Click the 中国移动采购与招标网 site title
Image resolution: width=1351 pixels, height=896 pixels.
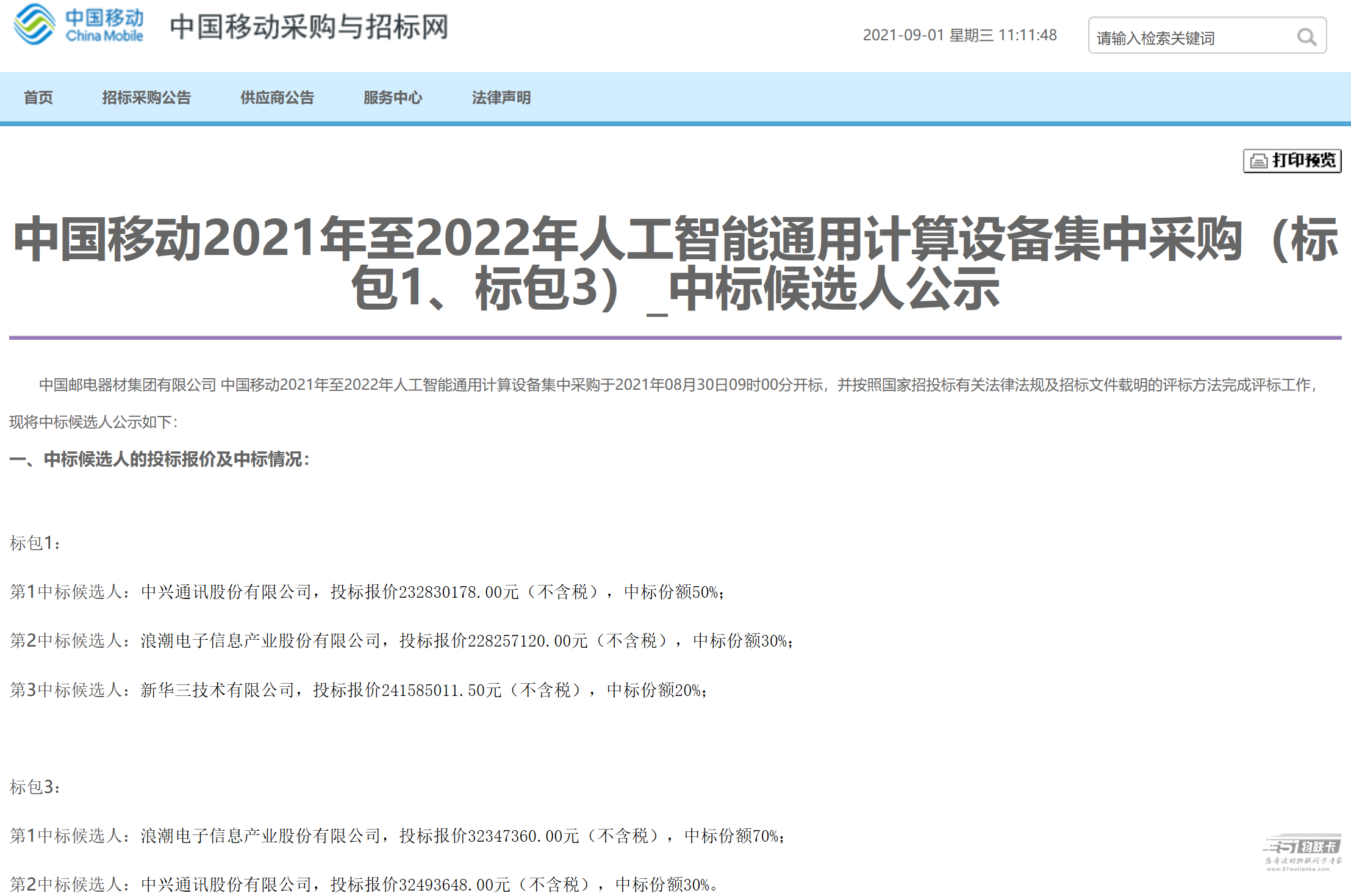click(x=309, y=27)
